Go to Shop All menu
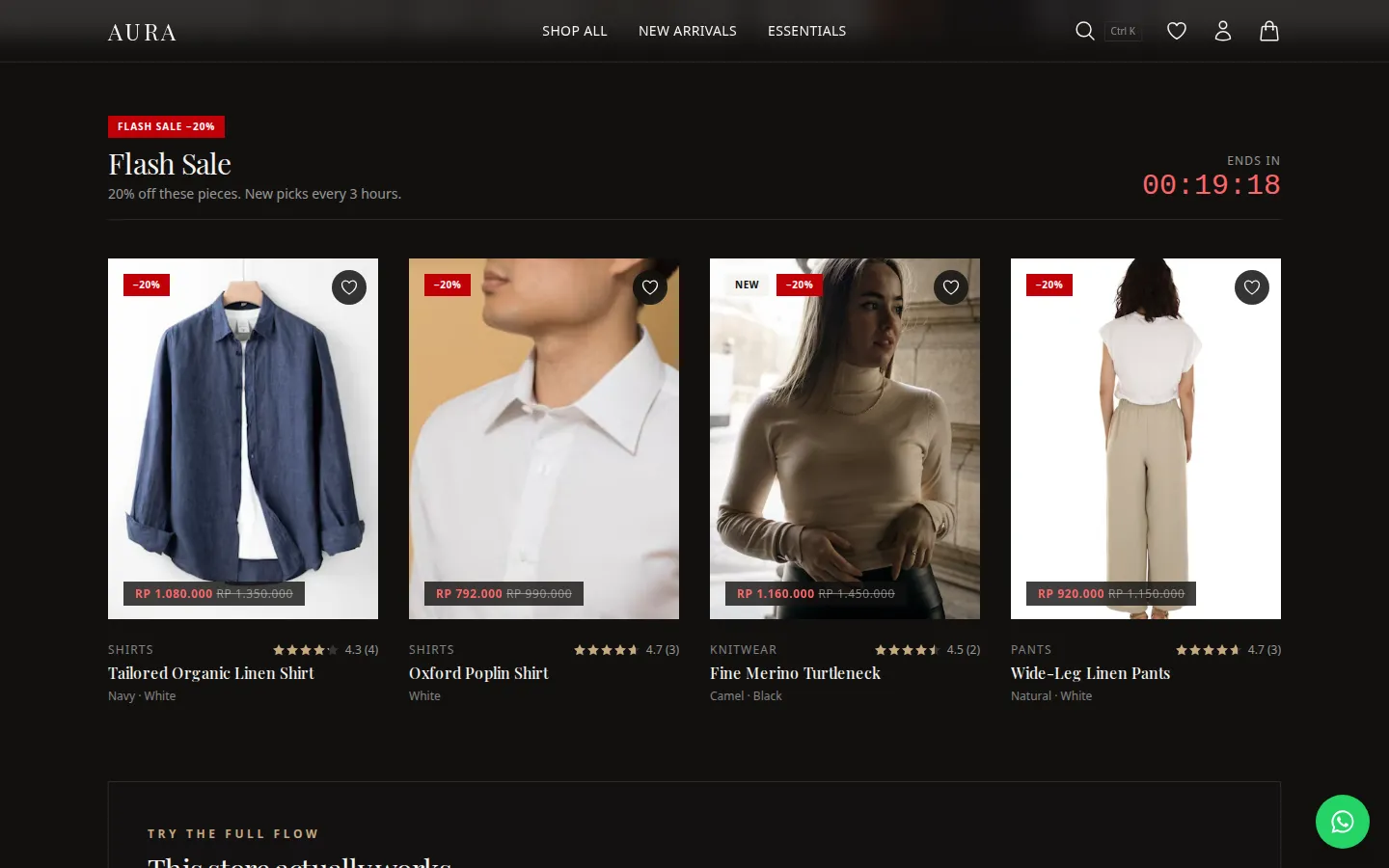The height and width of the screenshot is (868, 1389). point(575,31)
